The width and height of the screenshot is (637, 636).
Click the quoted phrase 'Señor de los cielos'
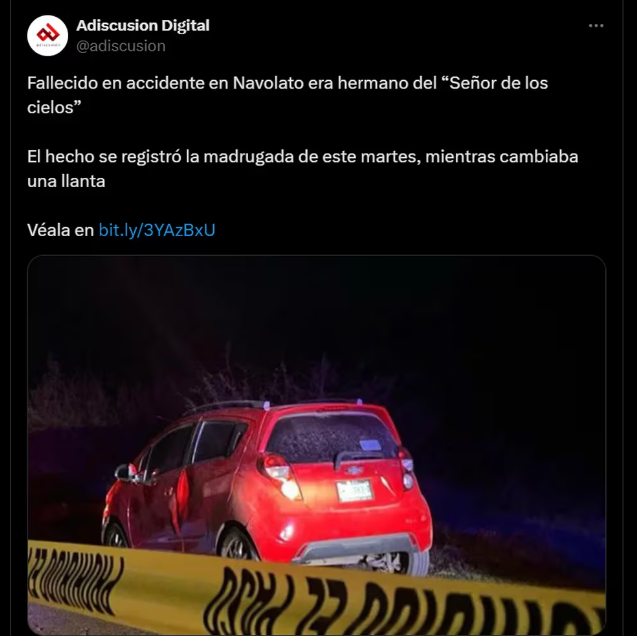(287, 95)
